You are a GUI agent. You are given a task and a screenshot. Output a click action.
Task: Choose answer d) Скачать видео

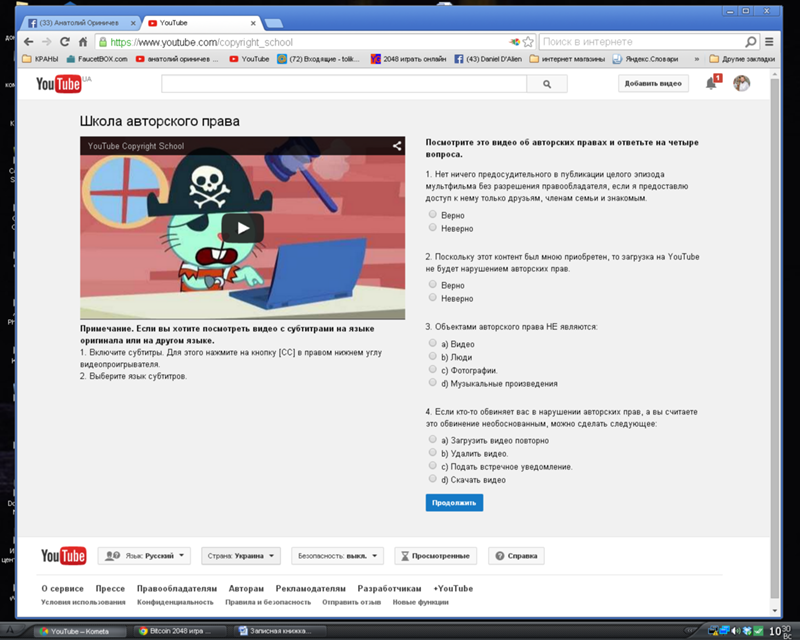coord(433,479)
